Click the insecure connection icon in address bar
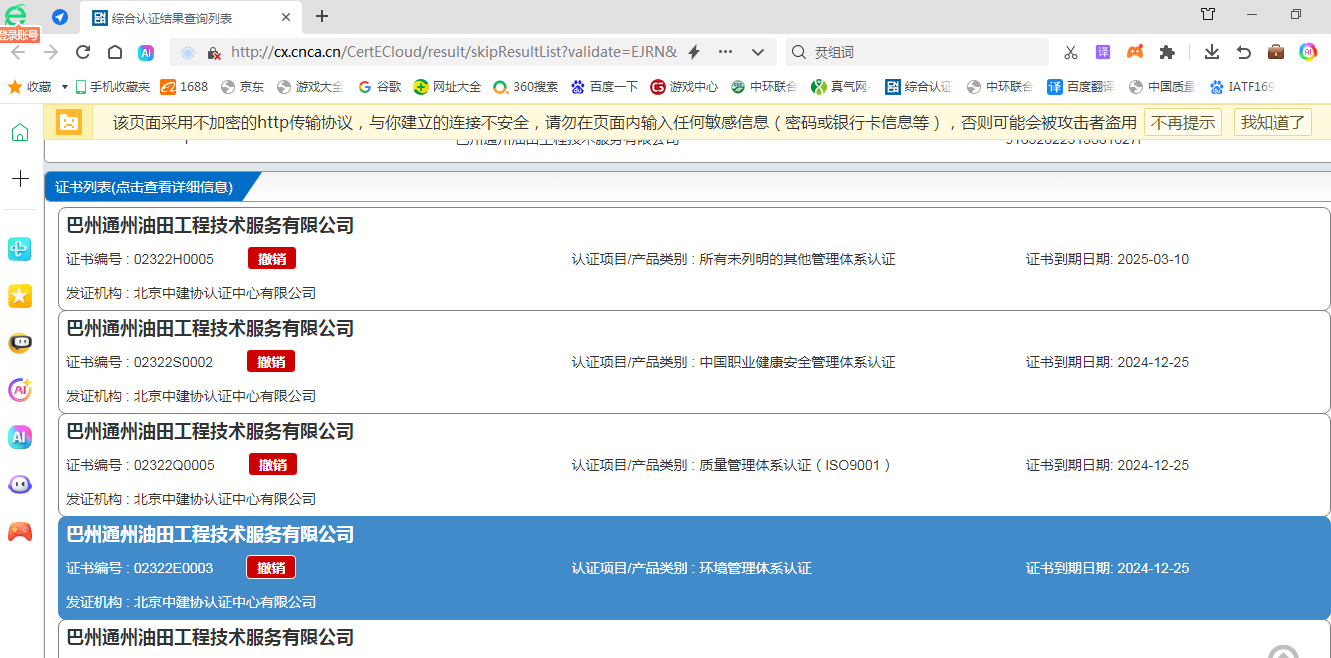This screenshot has height=658, width=1331. [x=213, y=52]
